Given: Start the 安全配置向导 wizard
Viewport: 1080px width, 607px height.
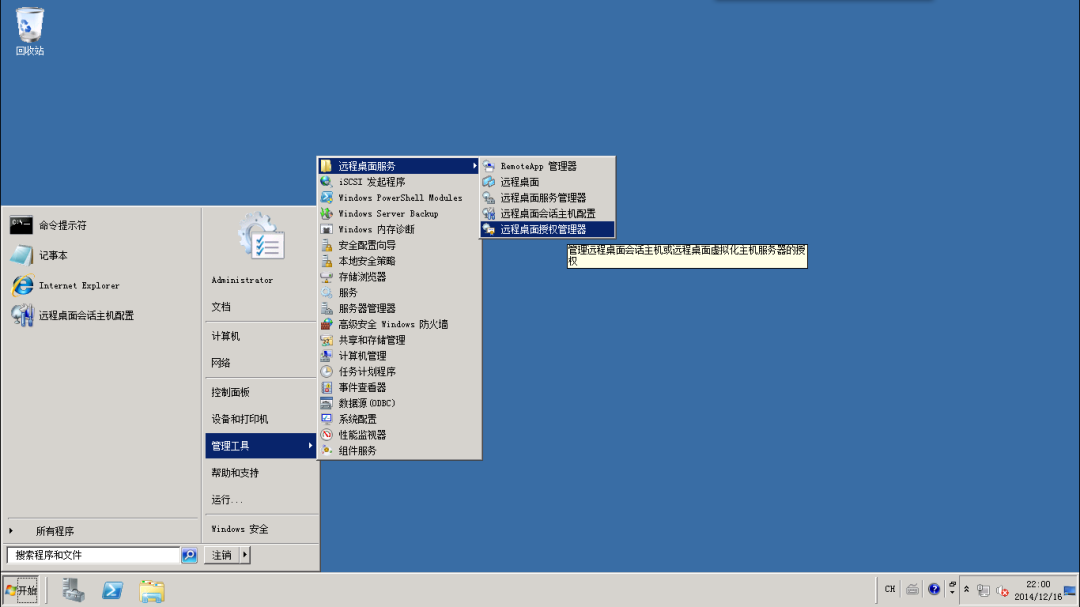Looking at the screenshot, I should click(x=399, y=245).
